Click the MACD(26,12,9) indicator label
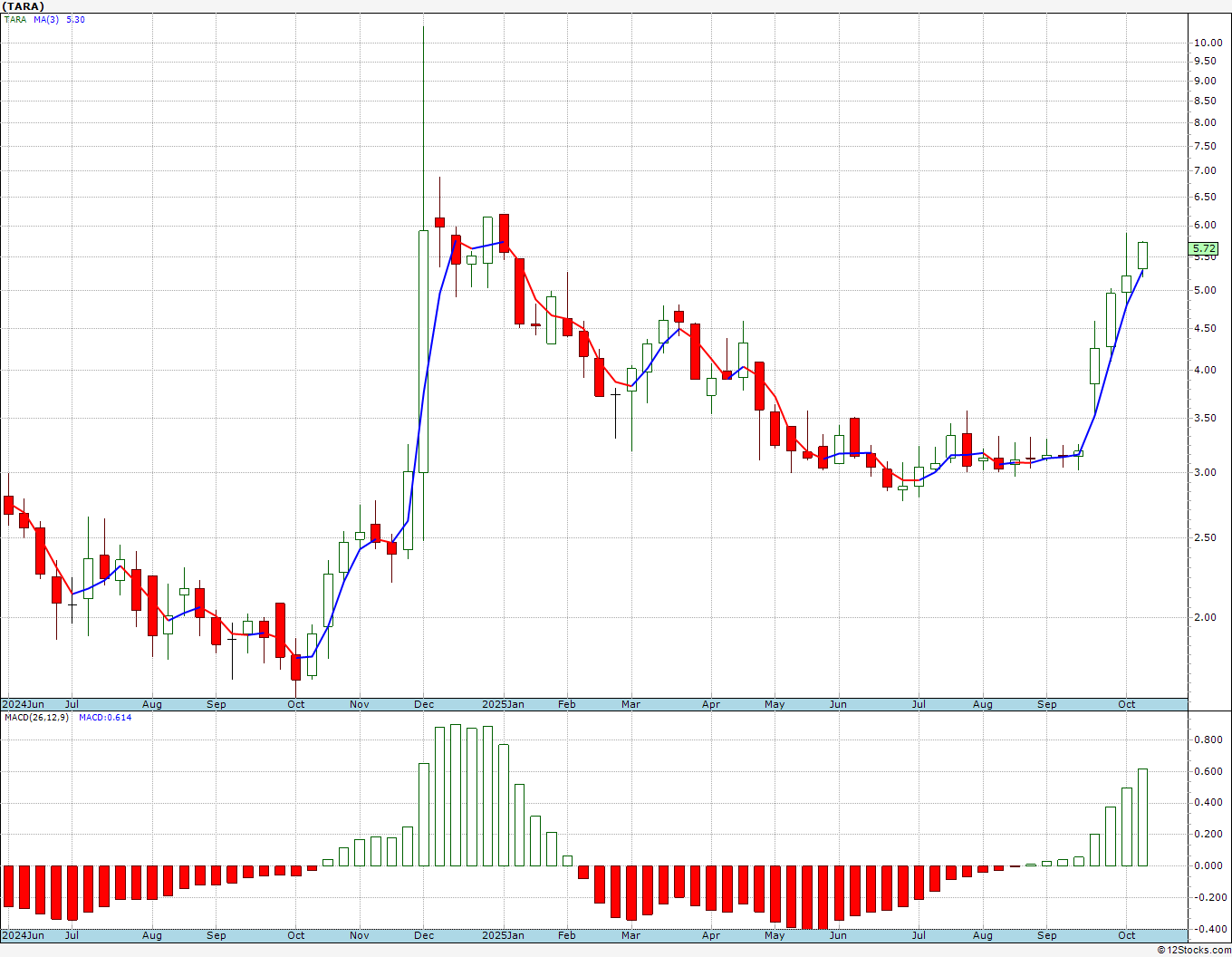 pyautogui.click(x=36, y=718)
